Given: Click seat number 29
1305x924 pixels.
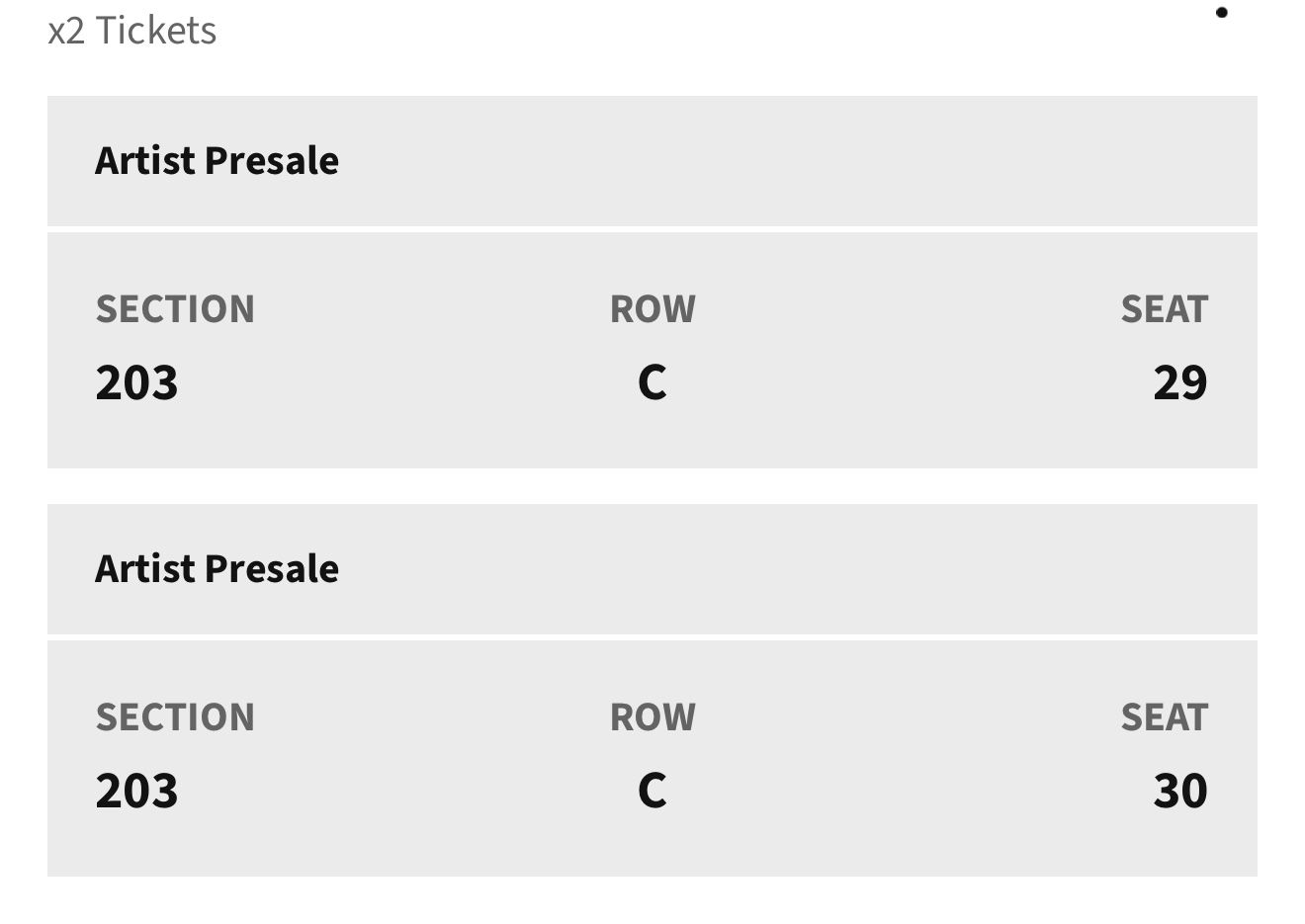Looking at the screenshot, I should 1180,382.
